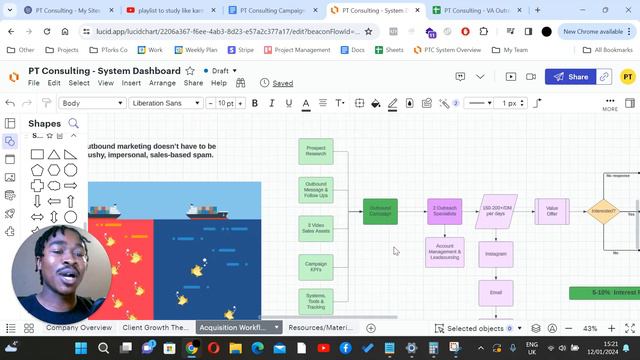The image size is (640, 360).
Task: Expand the chevron next to comments
Action: pyautogui.click(x=480, y=77)
